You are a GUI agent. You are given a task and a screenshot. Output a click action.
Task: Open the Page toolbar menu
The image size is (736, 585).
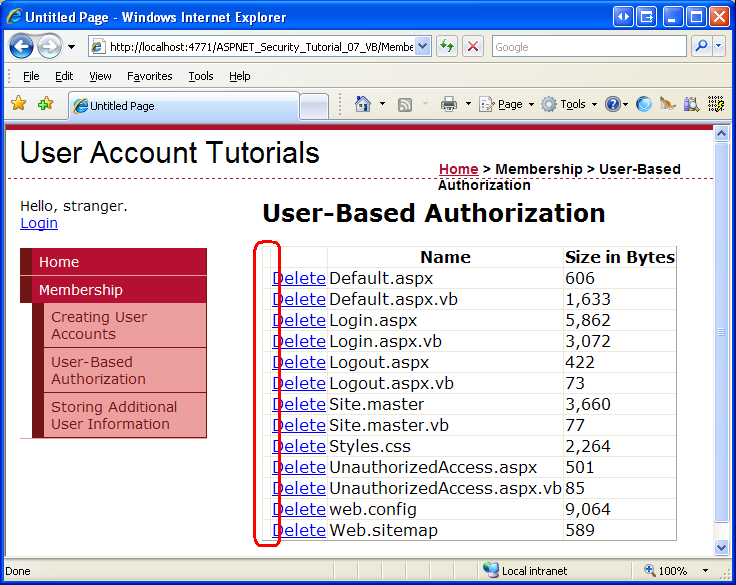506,104
